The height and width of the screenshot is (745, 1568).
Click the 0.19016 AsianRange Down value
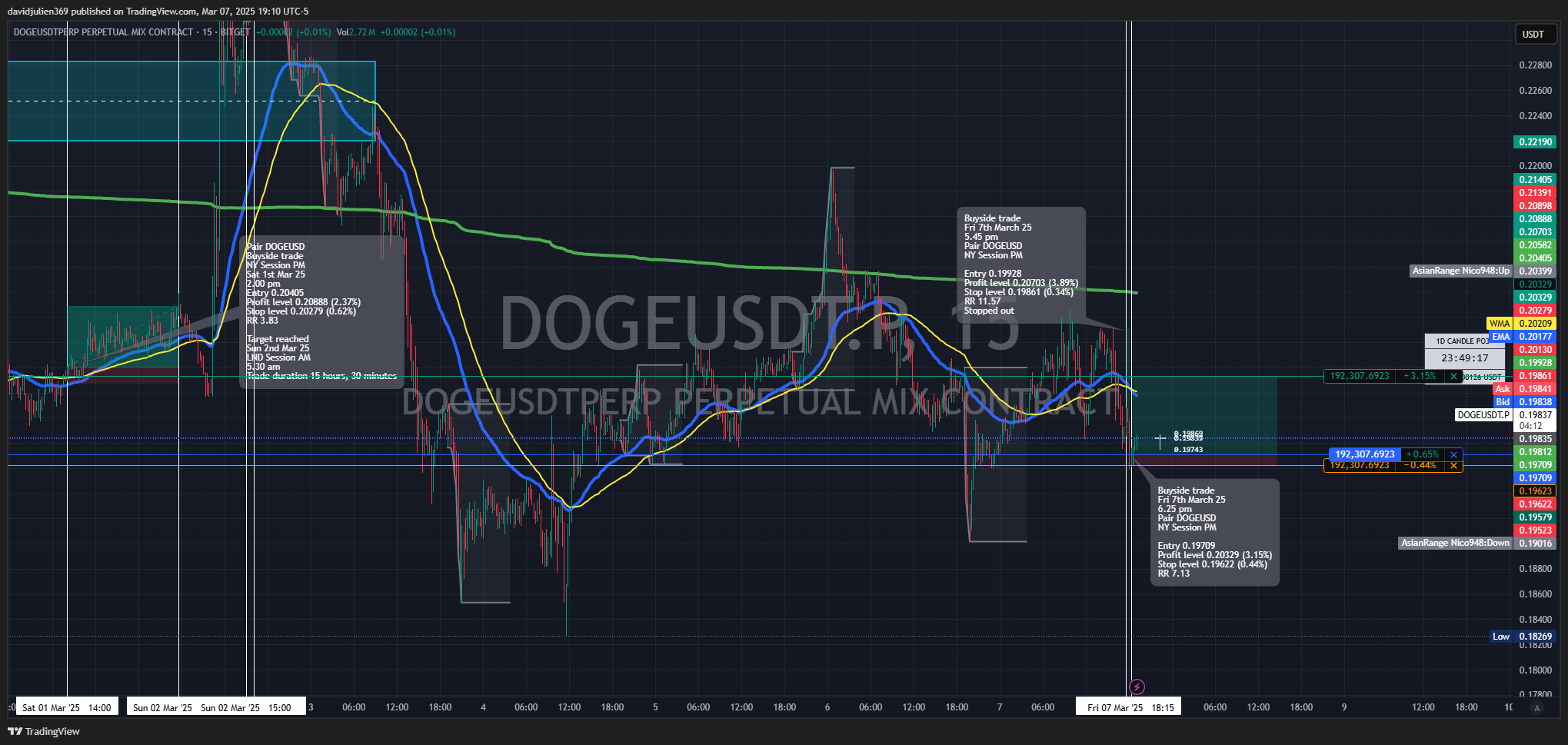tap(1535, 543)
